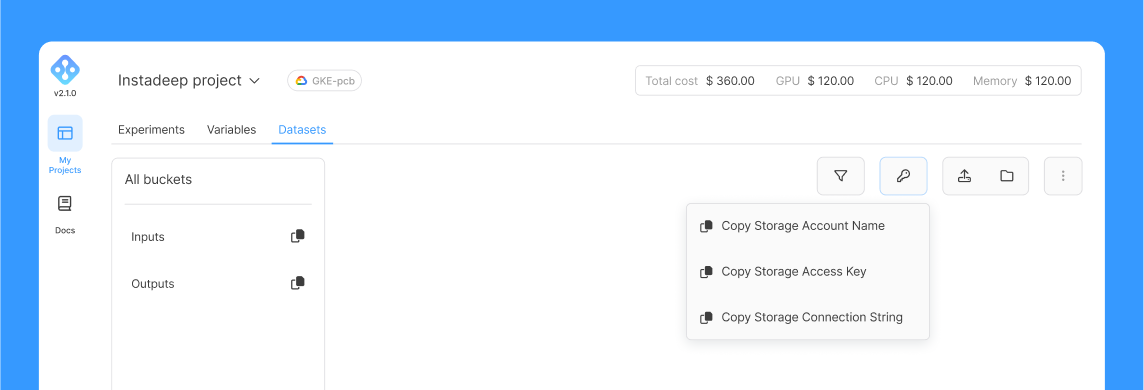This screenshot has width=1144, height=390.
Task: Choose Copy Storage Account Name menu item
Action: [x=808, y=226]
